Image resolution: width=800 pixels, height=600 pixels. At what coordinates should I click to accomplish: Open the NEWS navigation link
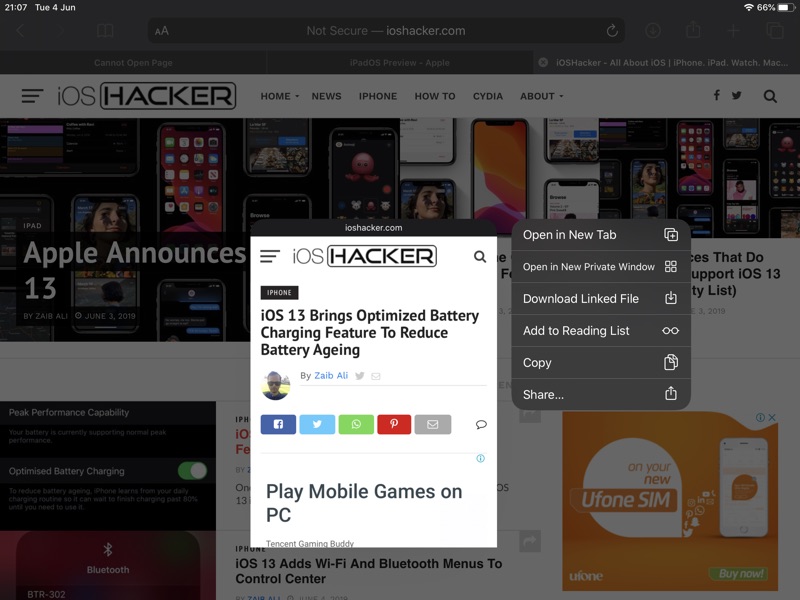(327, 96)
